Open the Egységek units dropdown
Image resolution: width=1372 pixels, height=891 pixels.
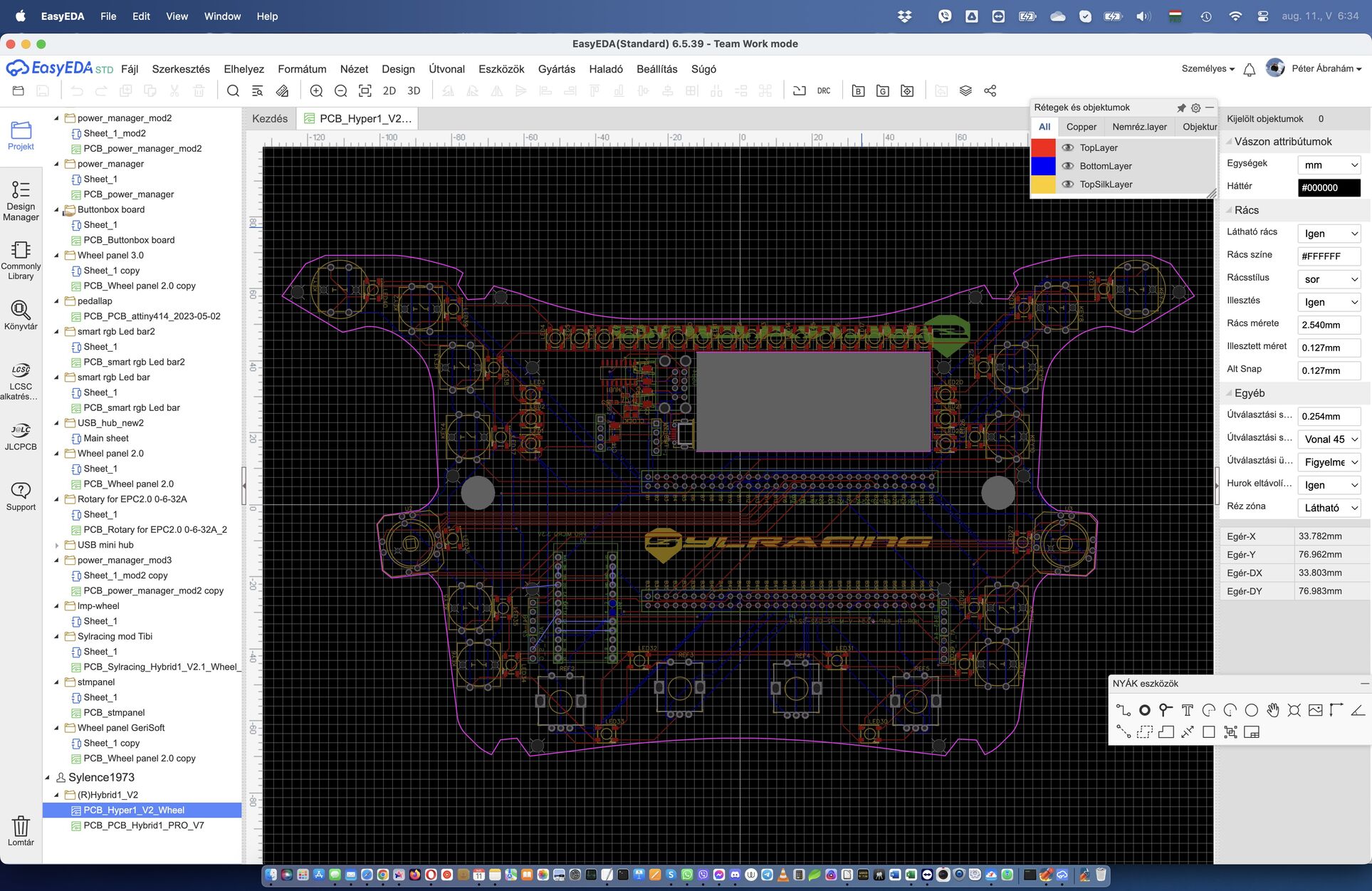1329,165
